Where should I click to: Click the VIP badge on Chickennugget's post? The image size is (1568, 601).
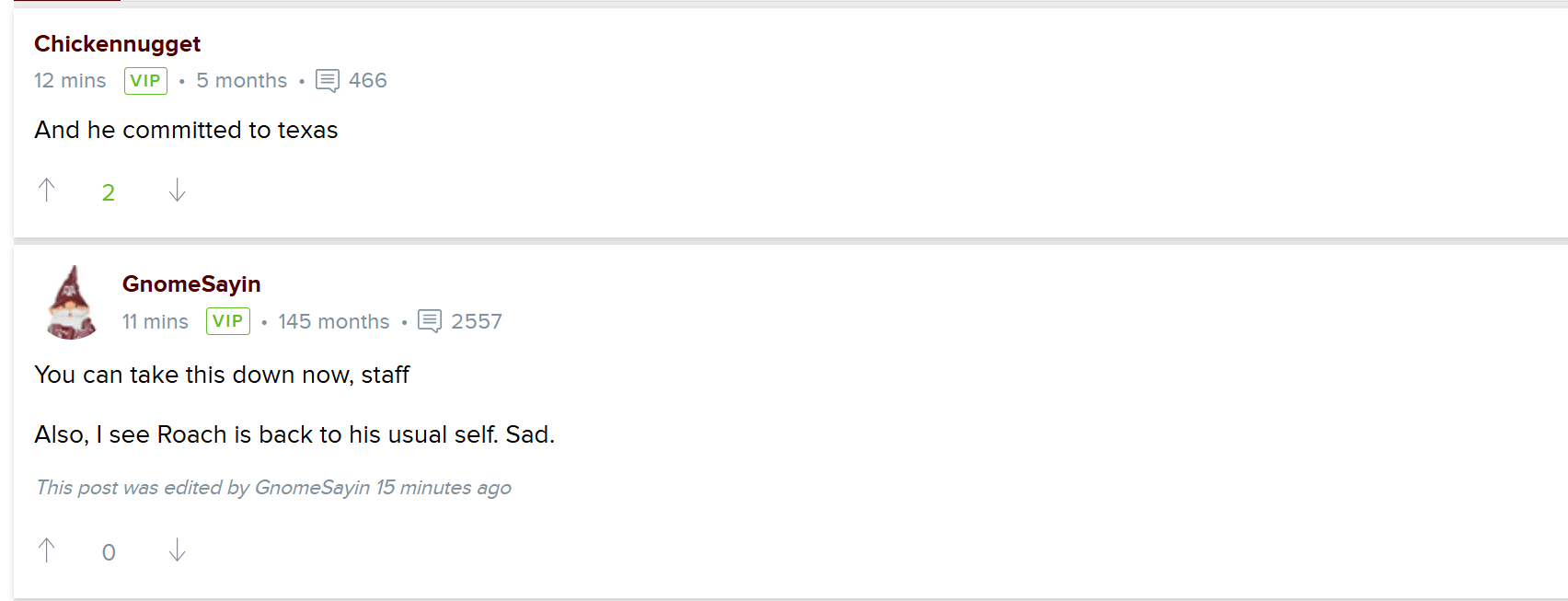click(145, 81)
